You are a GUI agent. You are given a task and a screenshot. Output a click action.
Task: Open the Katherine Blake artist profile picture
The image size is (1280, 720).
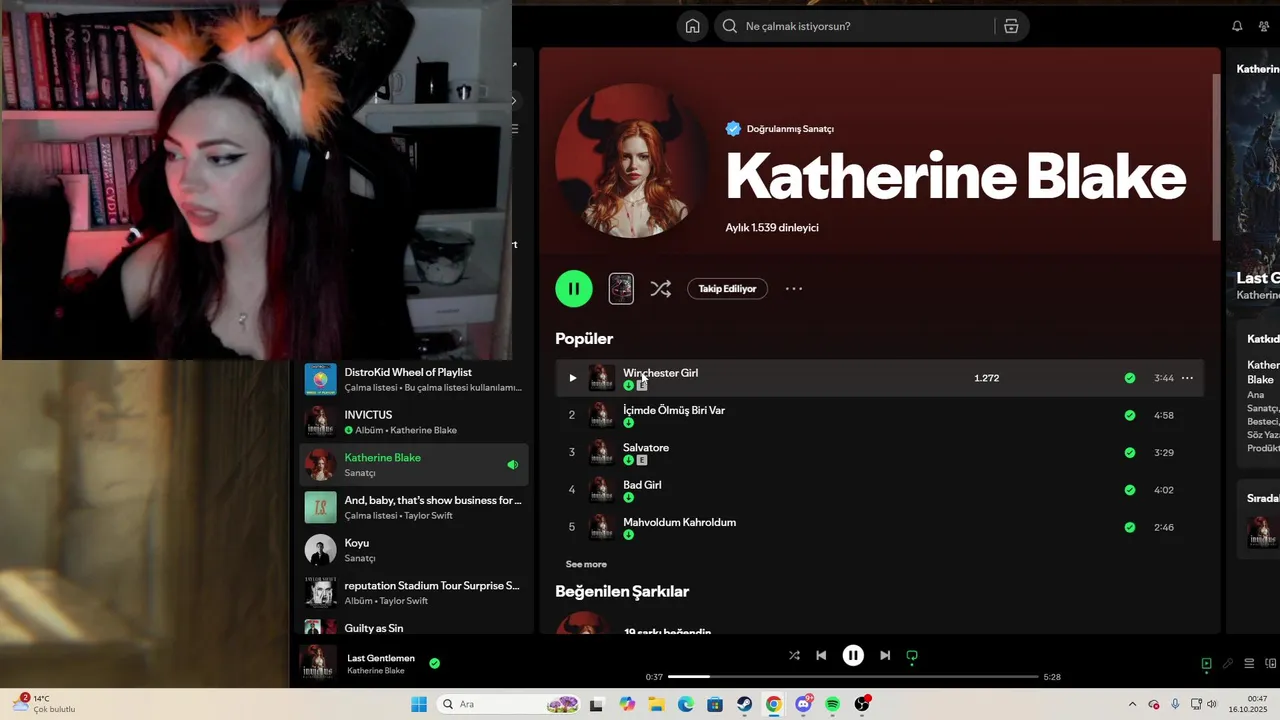[x=632, y=161]
